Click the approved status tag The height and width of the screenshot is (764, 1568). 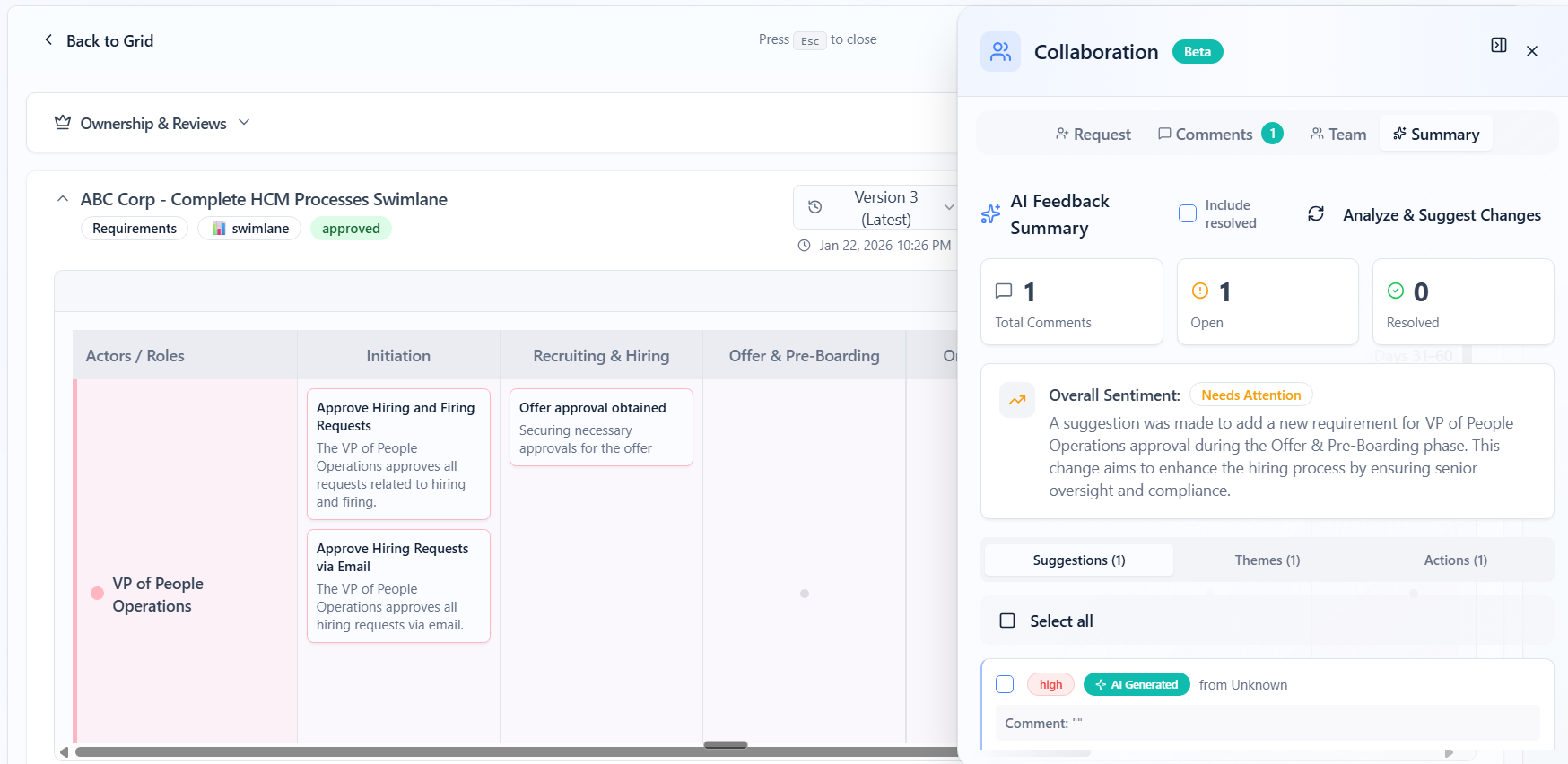tap(351, 229)
